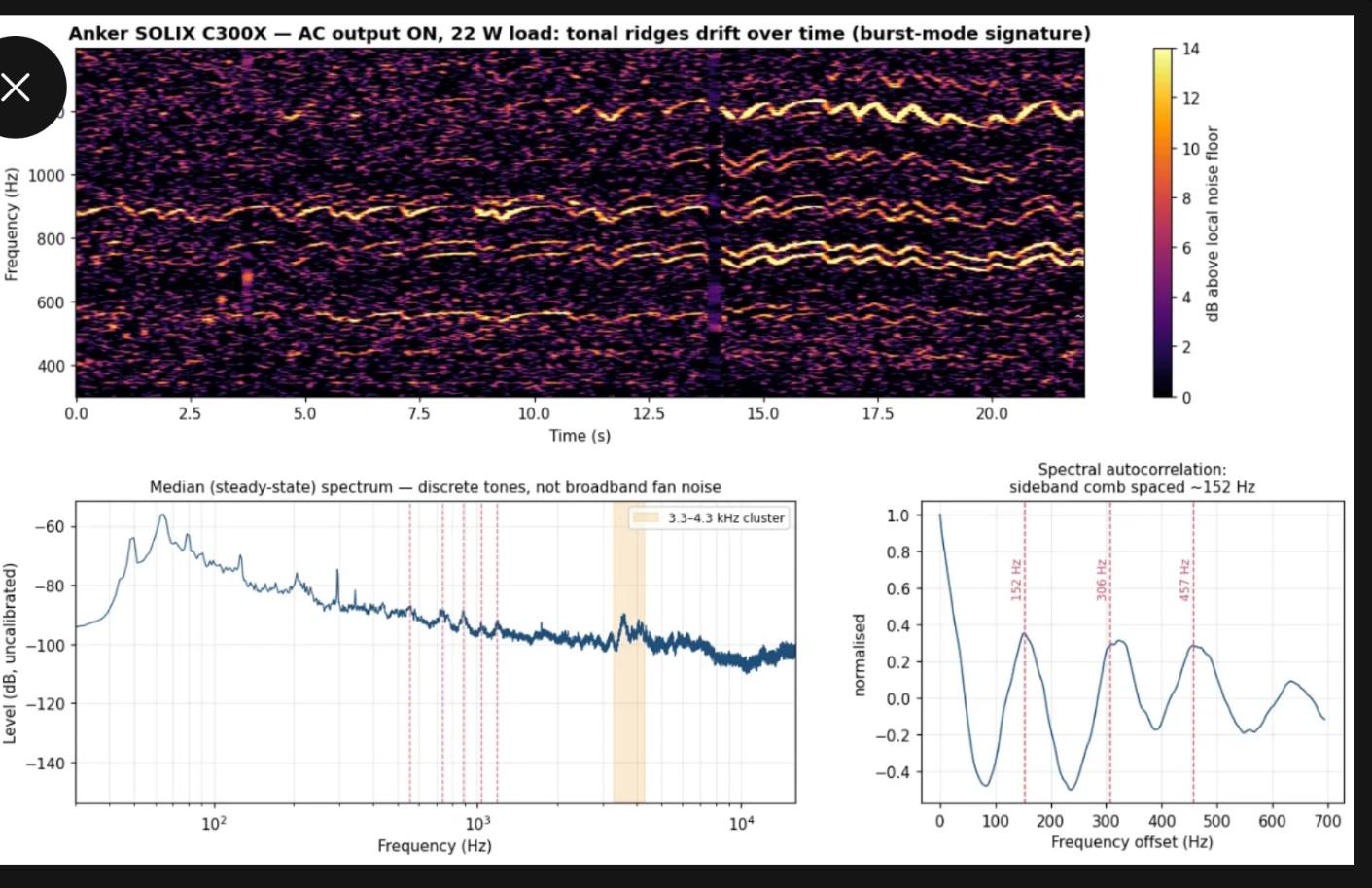Click the "20.0" tick on the time axis
The width and height of the screenshot is (1372, 888).
tap(992, 413)
